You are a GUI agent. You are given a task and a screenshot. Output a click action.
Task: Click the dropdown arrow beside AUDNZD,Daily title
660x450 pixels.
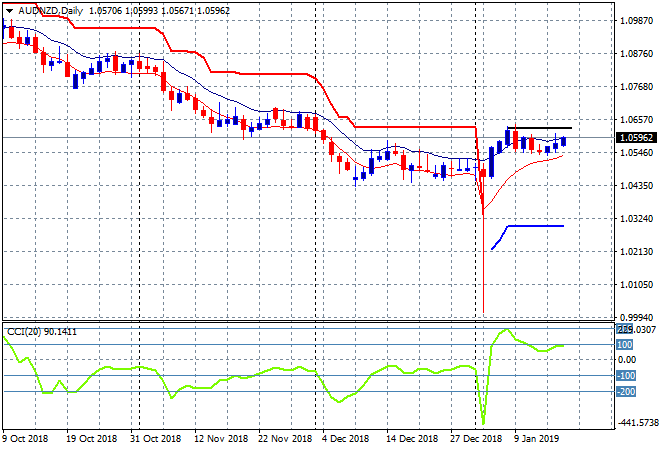pos(9,9)
